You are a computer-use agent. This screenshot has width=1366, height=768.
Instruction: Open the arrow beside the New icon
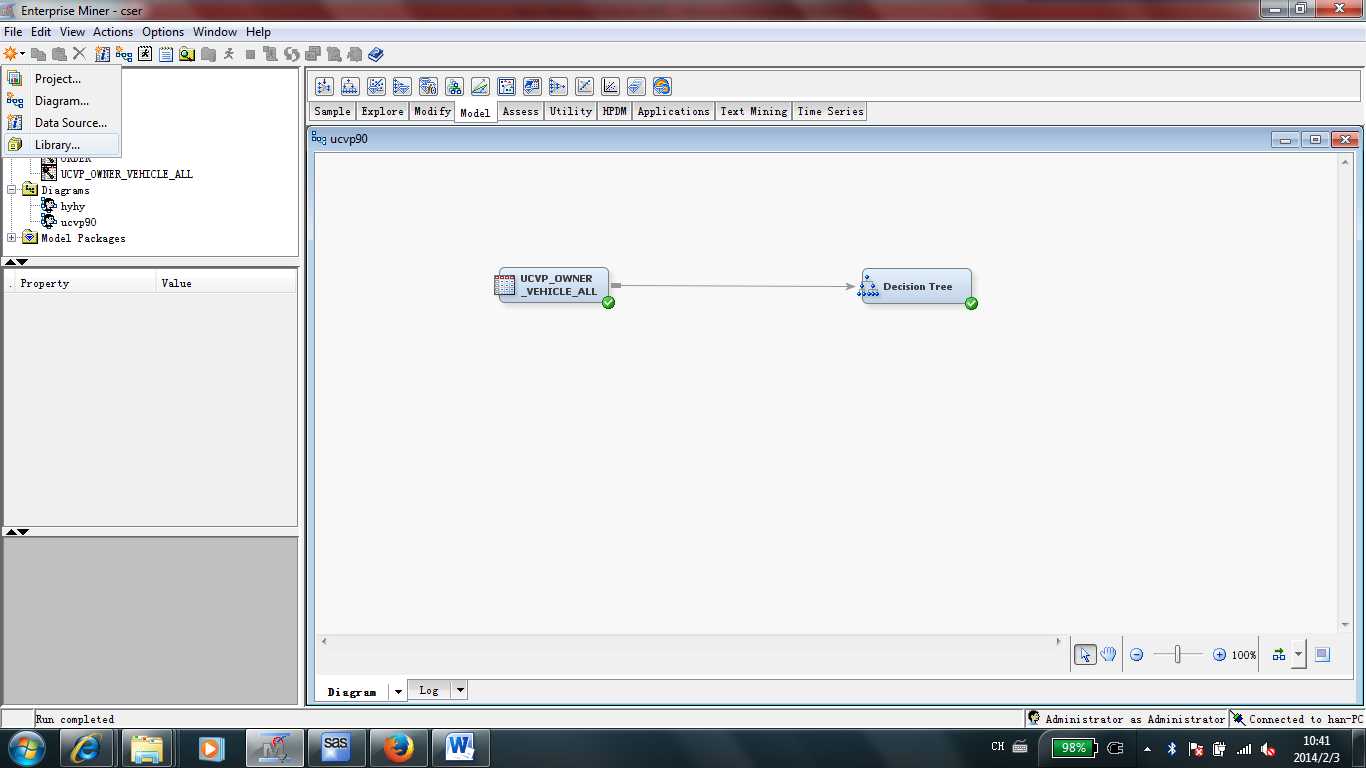pos(22,54)
